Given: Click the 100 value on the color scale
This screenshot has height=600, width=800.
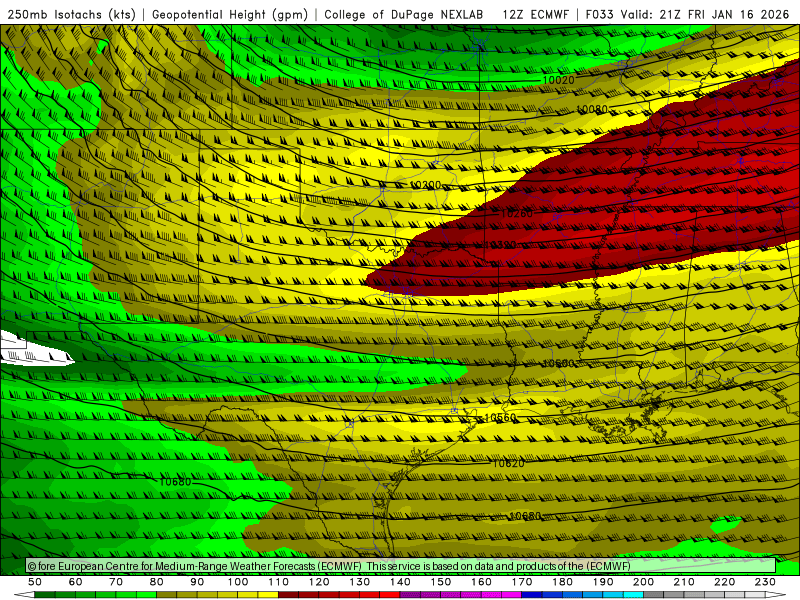Looking at the screenshot, I should coord(238,582).
